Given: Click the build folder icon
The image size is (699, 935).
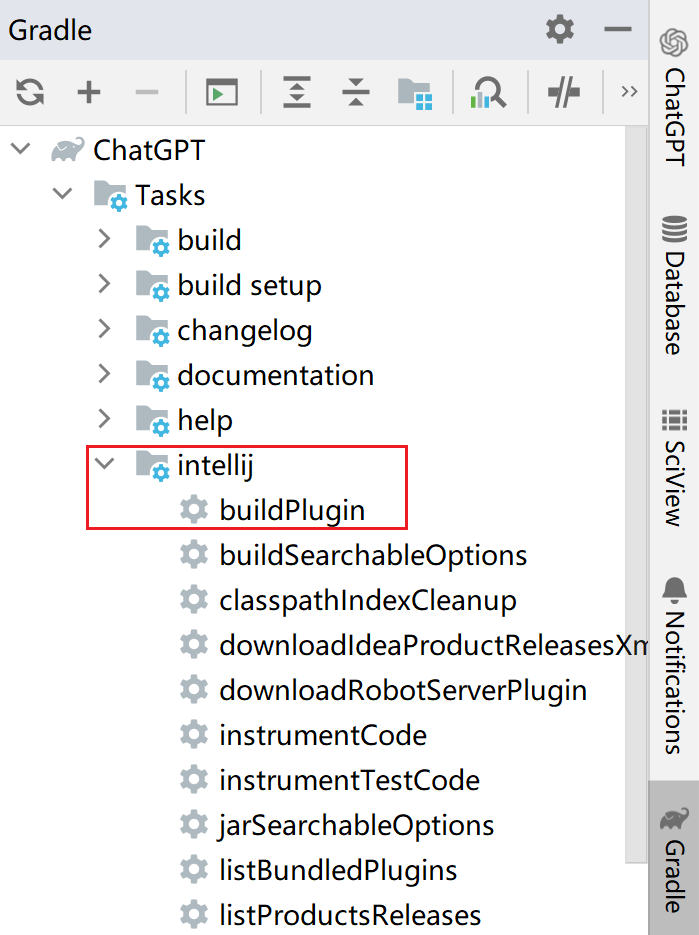Looking at the screenshot, I should pyautogui.click(x=152, y=241).
